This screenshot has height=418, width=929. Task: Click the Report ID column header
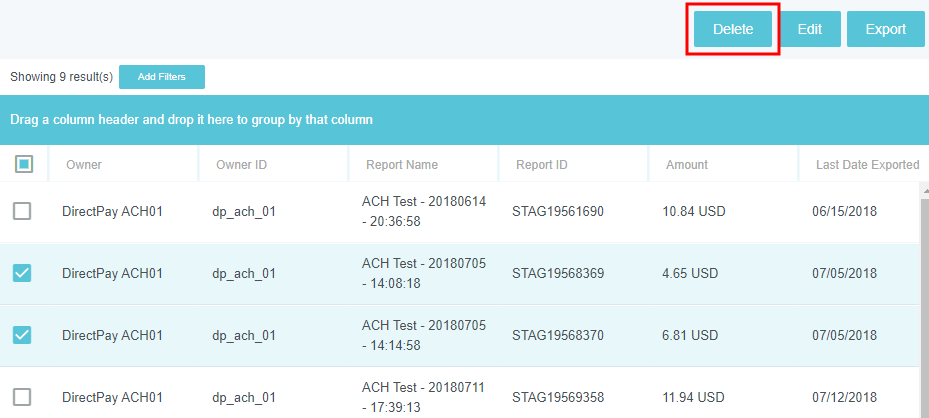[541, 165]
